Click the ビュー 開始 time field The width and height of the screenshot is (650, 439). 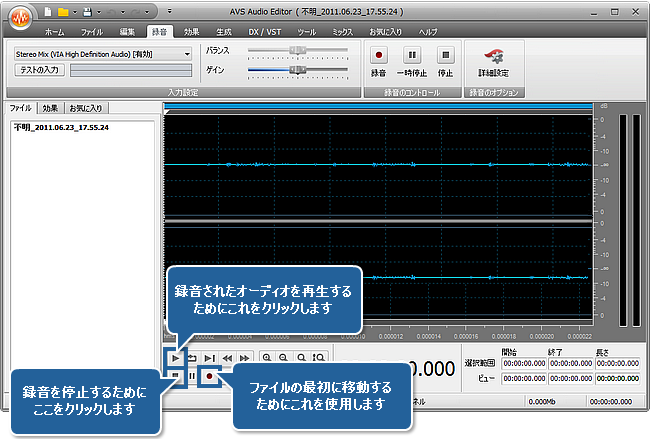[524, 378]
